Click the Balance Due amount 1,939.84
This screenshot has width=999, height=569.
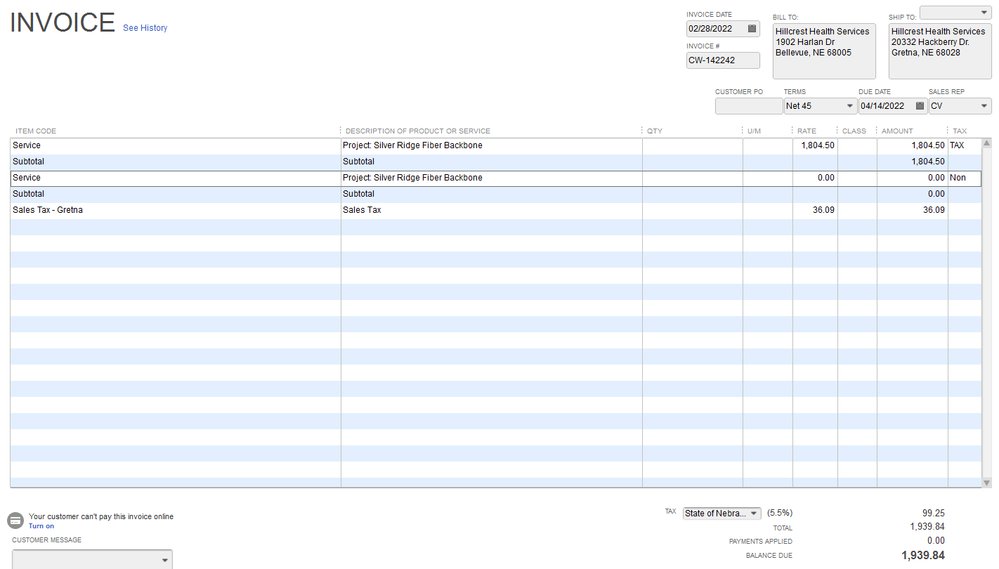point(923,556)
